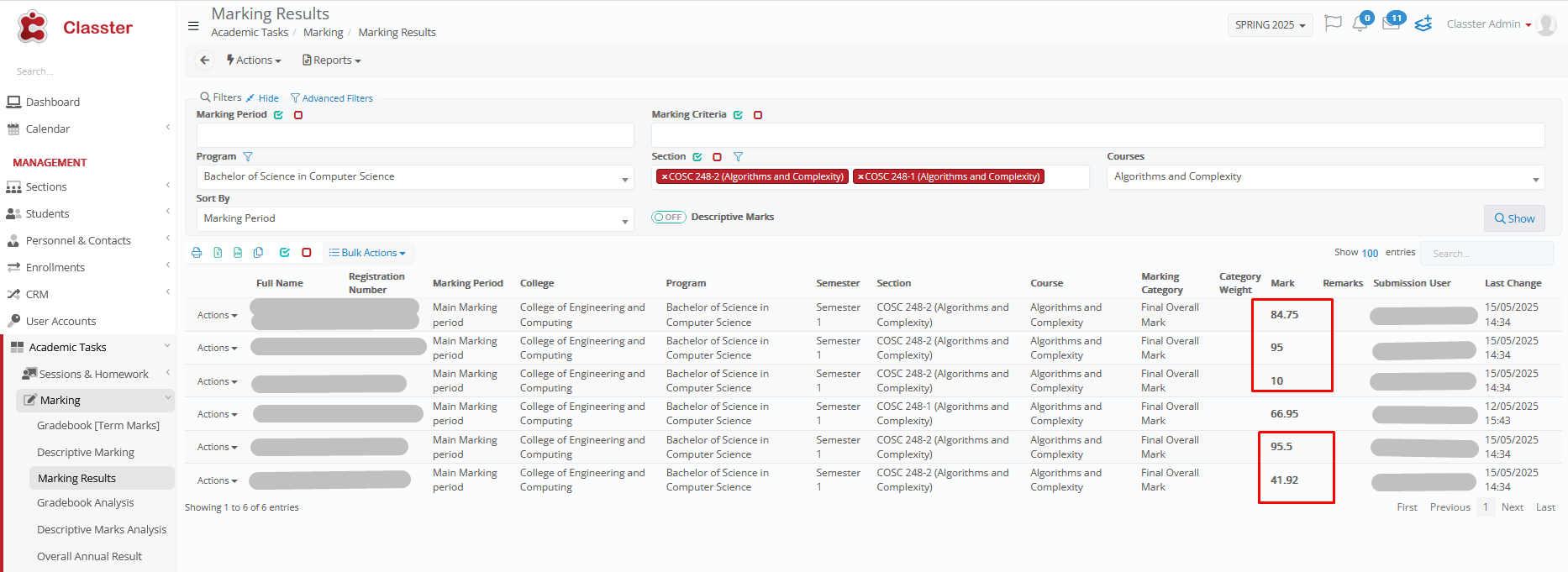Click the user avatar icon

tap(1546, 24)
